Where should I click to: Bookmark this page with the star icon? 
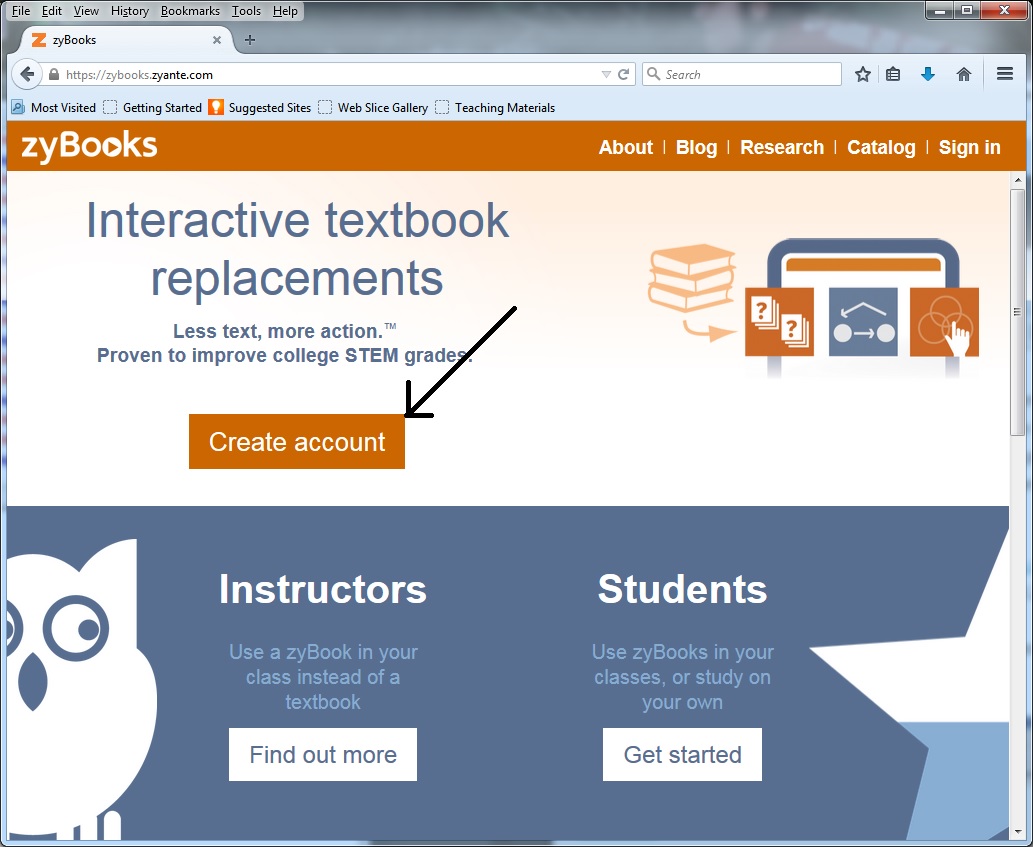[862, 74]
